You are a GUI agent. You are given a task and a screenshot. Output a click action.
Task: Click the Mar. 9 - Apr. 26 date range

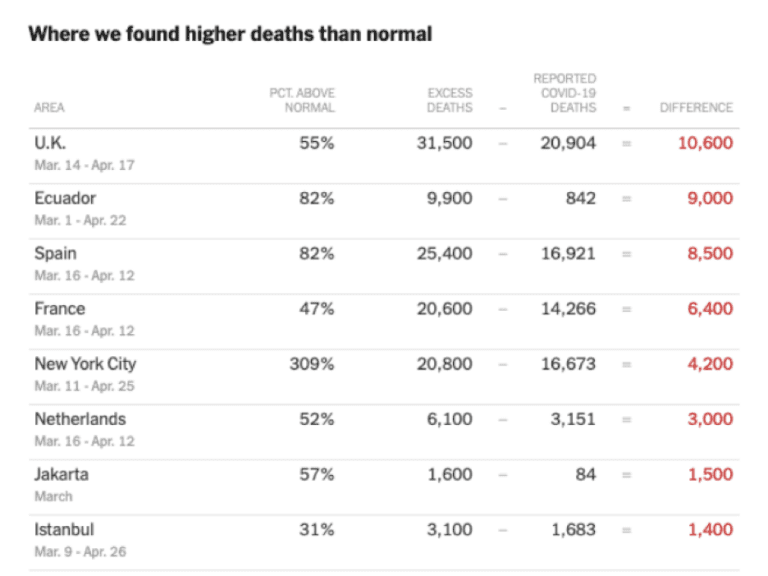80,552
